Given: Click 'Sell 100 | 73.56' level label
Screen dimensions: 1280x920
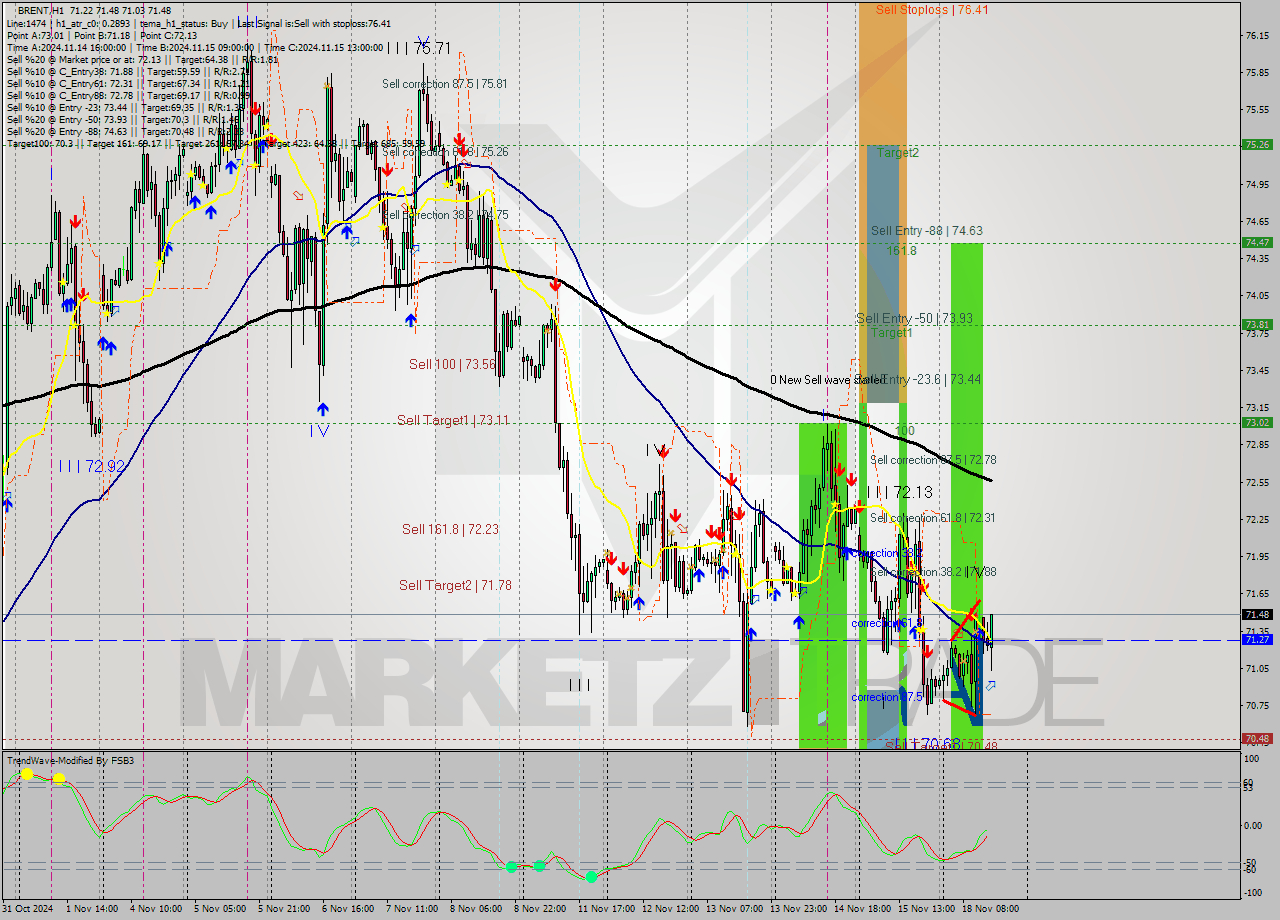Looking at the screenshot, I should [x=452, y=364].
